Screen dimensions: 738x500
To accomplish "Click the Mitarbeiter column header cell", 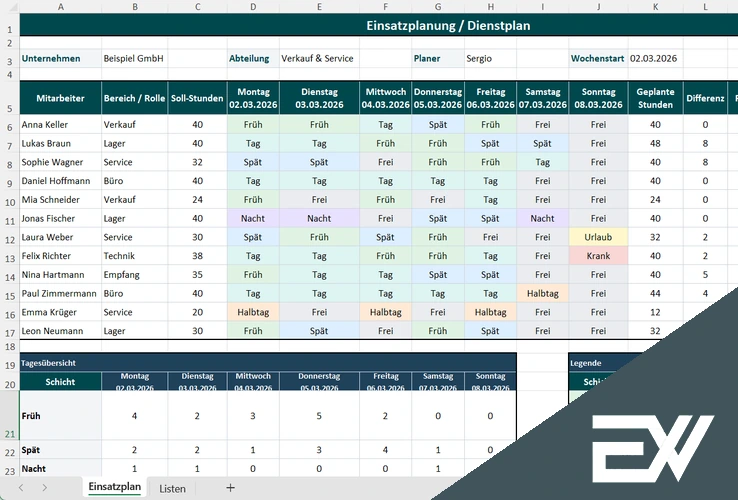I will (60, 98).
